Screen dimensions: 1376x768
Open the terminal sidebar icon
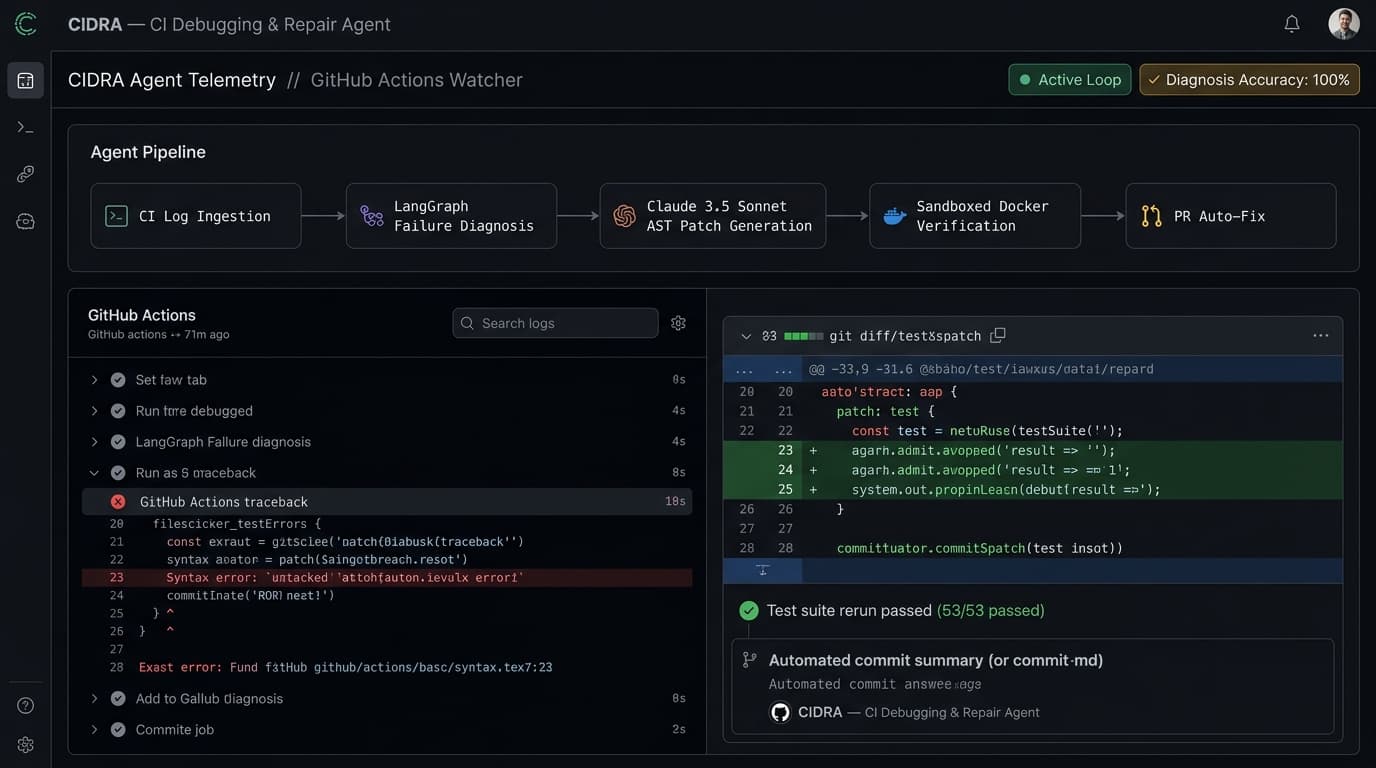point(26,127)
